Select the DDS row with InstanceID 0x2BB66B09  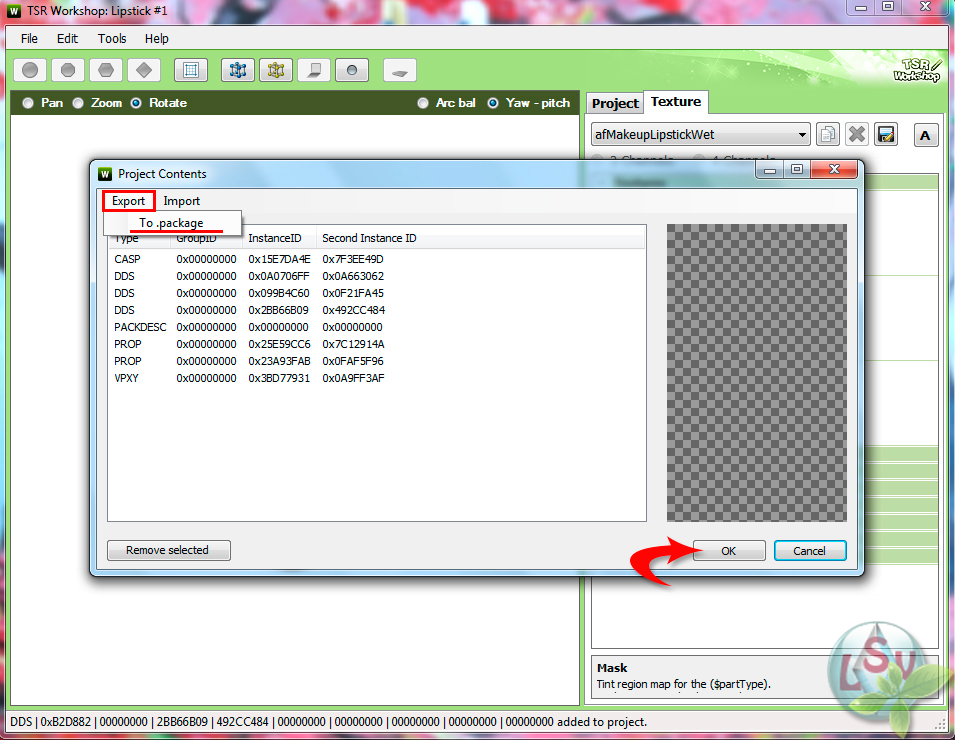pos(376,310)
